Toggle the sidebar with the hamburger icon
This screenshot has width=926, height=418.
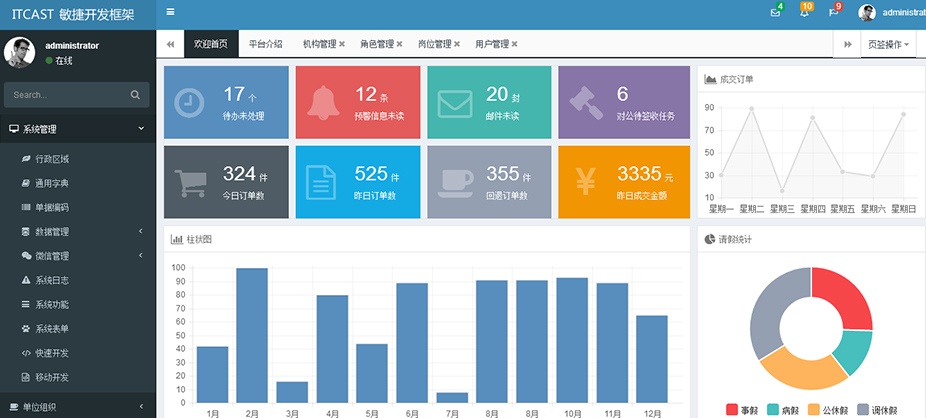tap(170, 12)
